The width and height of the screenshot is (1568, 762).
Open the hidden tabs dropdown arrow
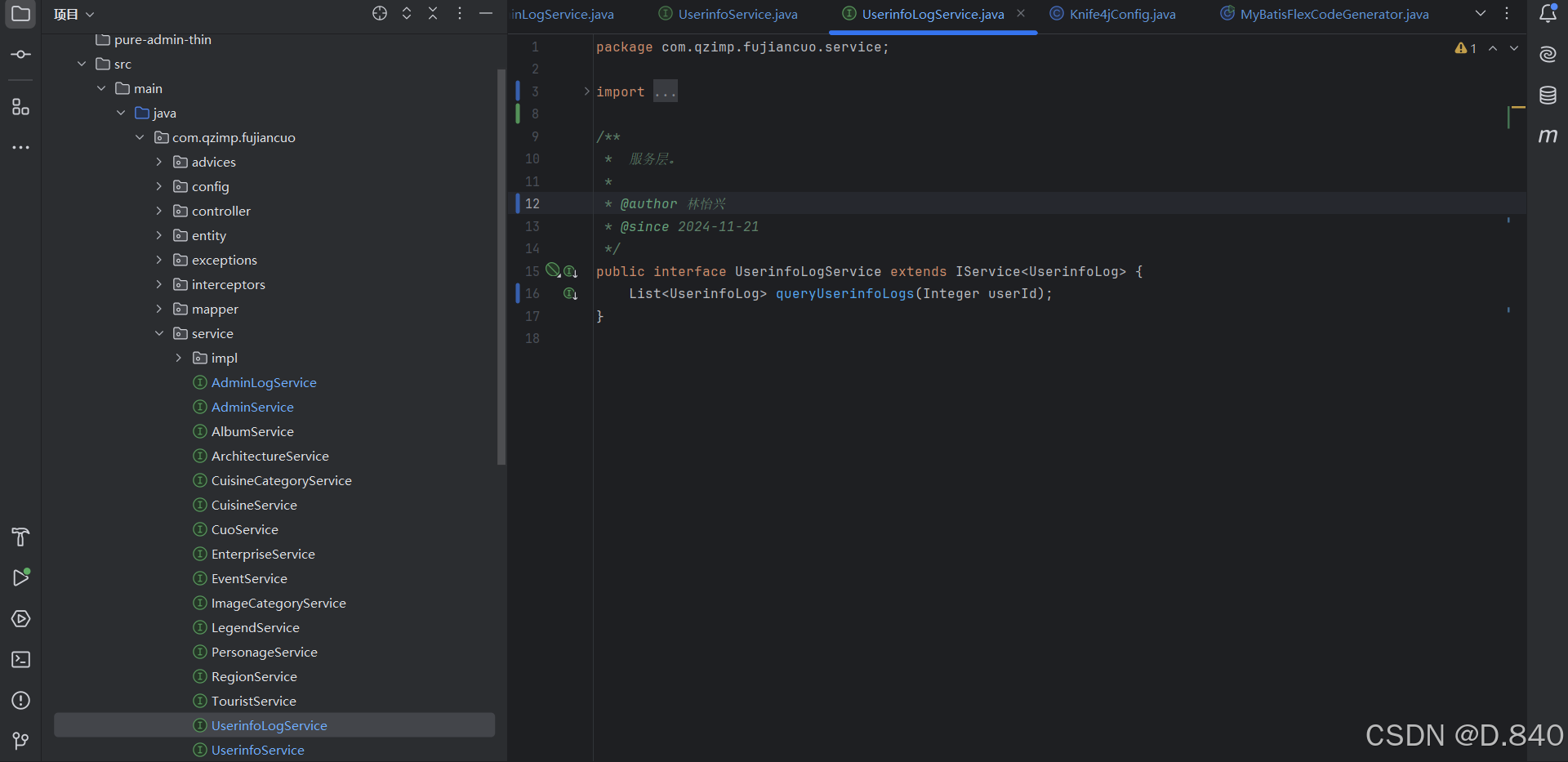(1481, 13)
